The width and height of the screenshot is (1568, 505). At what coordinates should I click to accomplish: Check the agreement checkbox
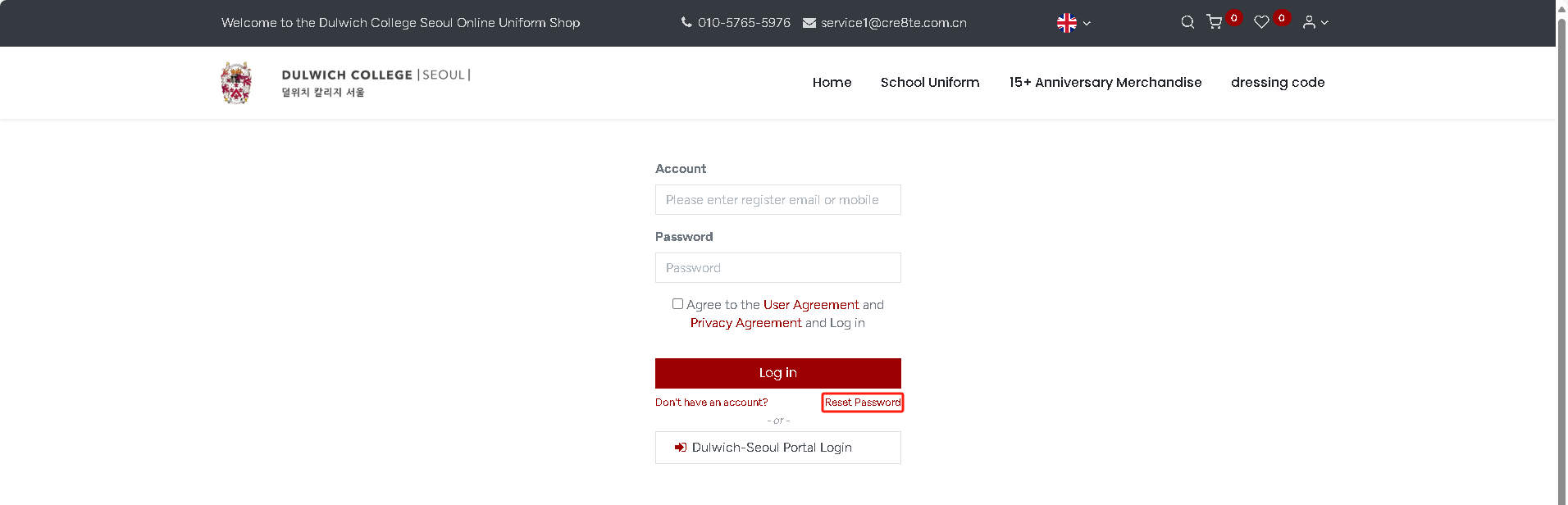coord(677,304)
